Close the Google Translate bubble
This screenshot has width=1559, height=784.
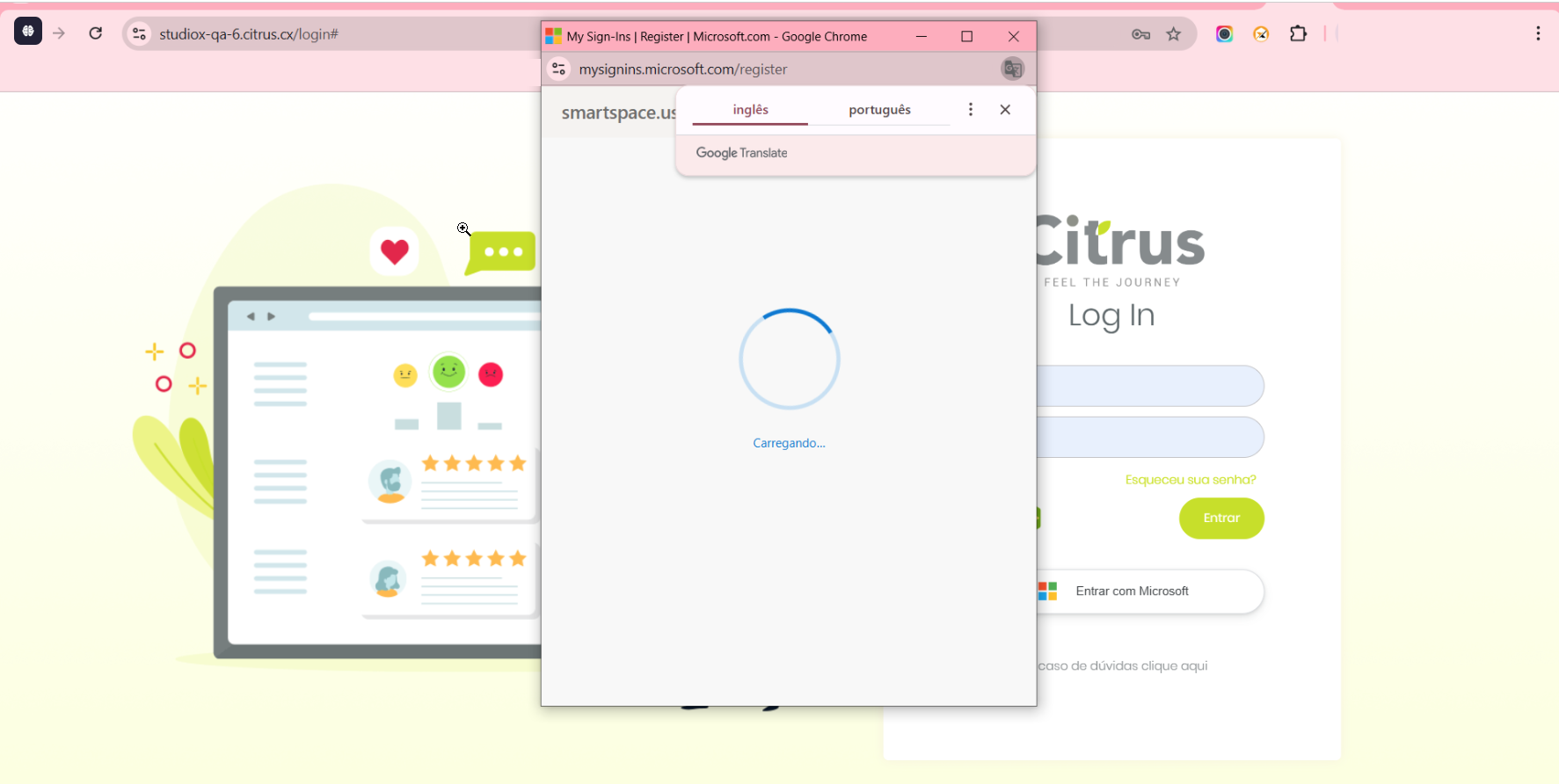click(x=1005, y=109)
